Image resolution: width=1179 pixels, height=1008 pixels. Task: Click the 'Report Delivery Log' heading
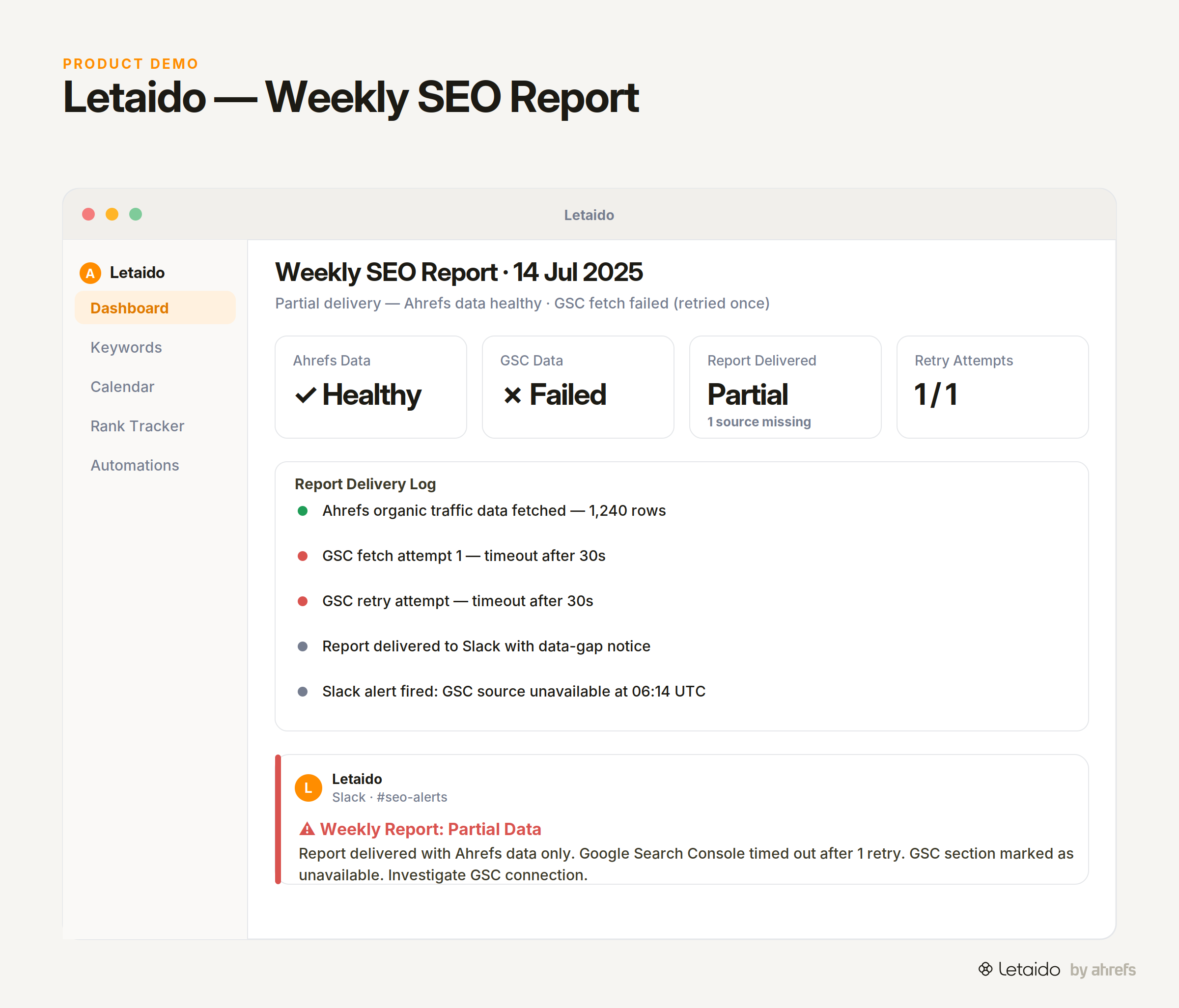point(365,484)
